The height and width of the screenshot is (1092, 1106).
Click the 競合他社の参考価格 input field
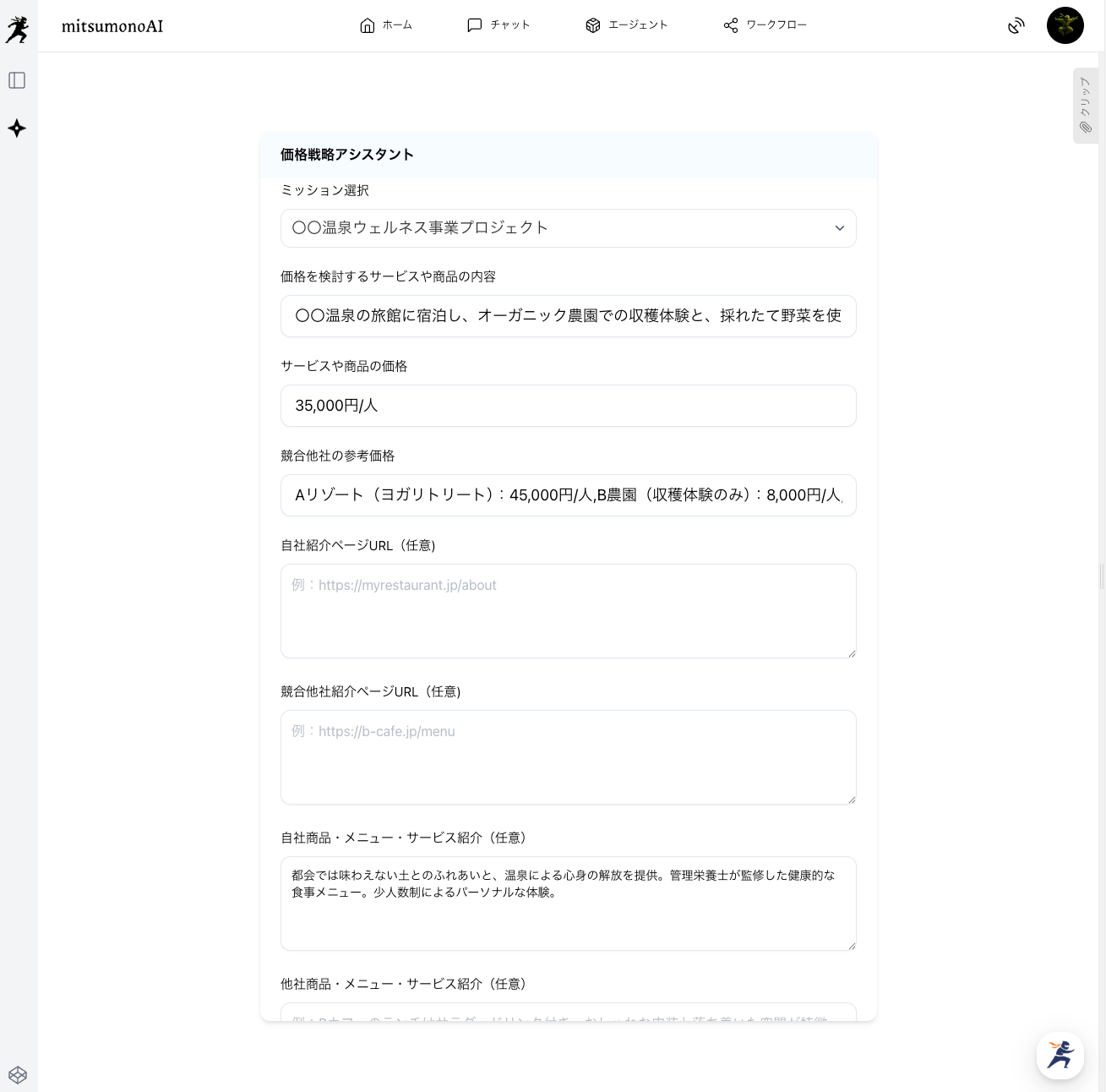pos(568,495)
